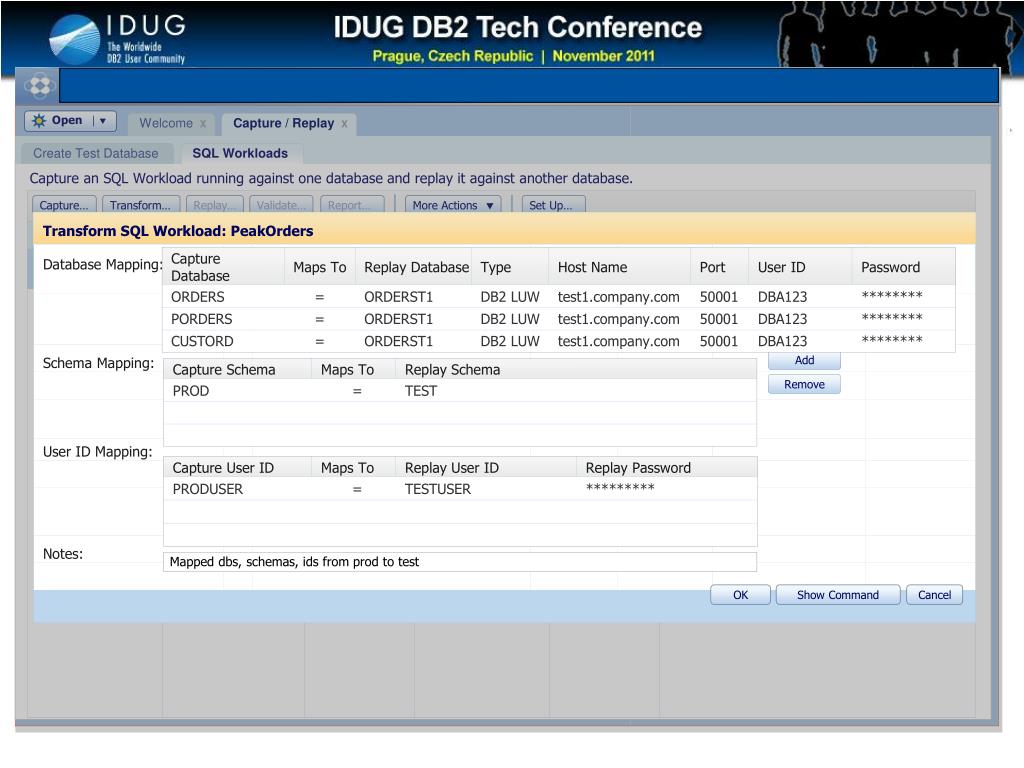Screen dimensions: 1024x768
Task: Click the Validate... toolbar button
Action: [x=281, y=205]
